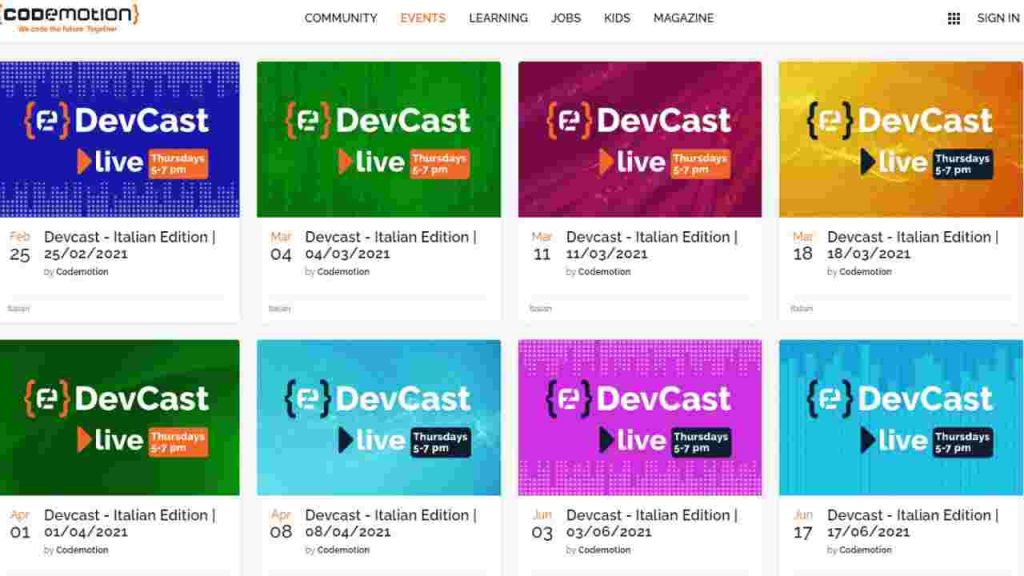
Task: Open the Jobs page
Action: [x=565, y=18]
